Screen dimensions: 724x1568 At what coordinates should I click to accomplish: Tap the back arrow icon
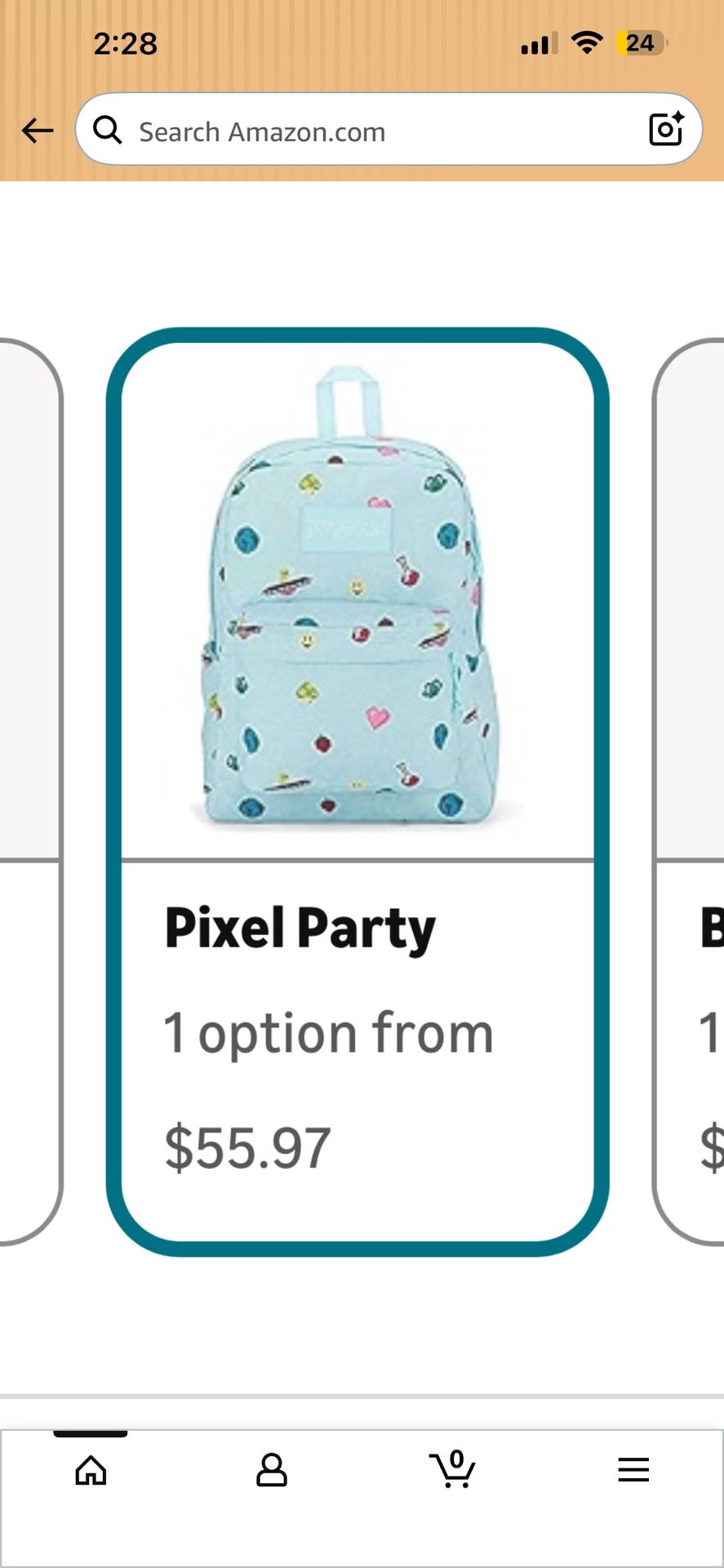tap(38, 130)
